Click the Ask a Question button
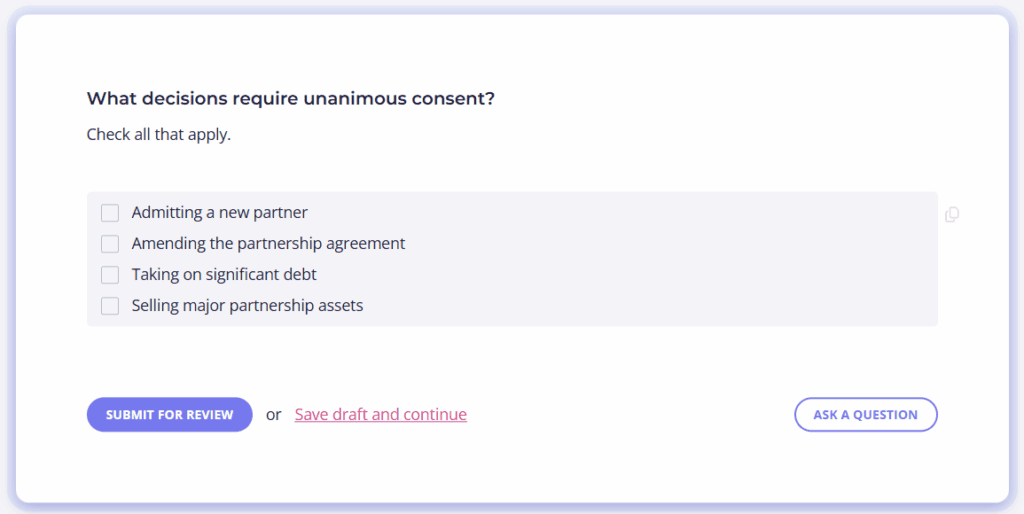 (866, 415)
